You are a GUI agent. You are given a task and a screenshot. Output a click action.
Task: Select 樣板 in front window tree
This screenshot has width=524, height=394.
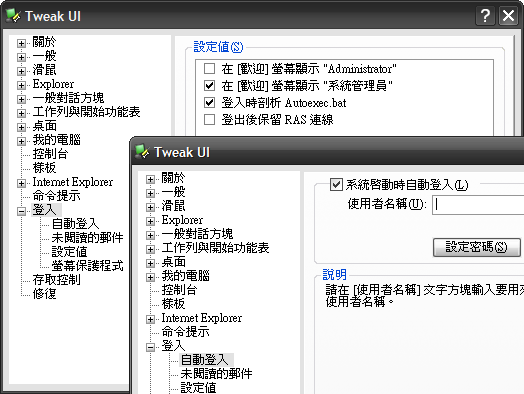click(x=173, y=304)
